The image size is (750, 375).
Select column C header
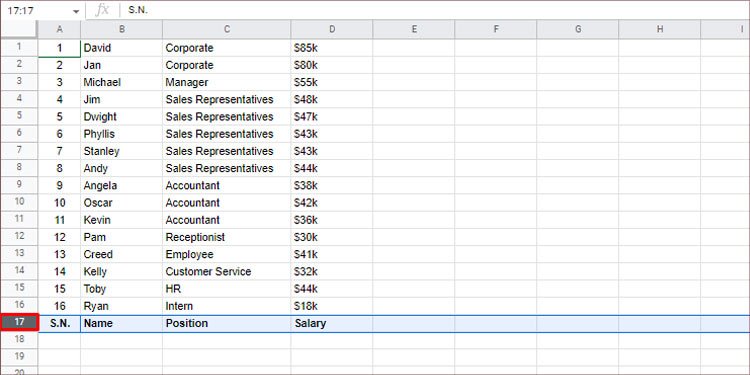(x=227, y=30)
